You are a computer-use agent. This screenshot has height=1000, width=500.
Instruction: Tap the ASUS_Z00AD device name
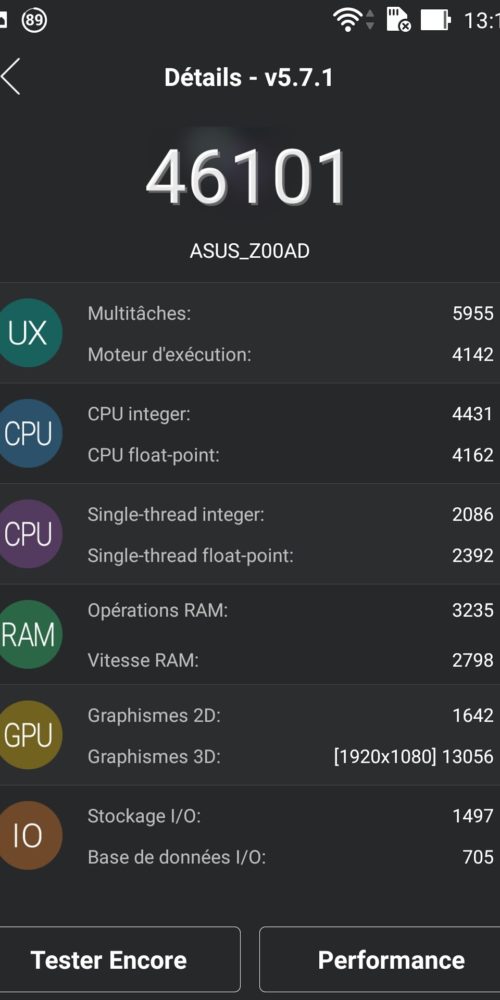(x=249, y=251)
